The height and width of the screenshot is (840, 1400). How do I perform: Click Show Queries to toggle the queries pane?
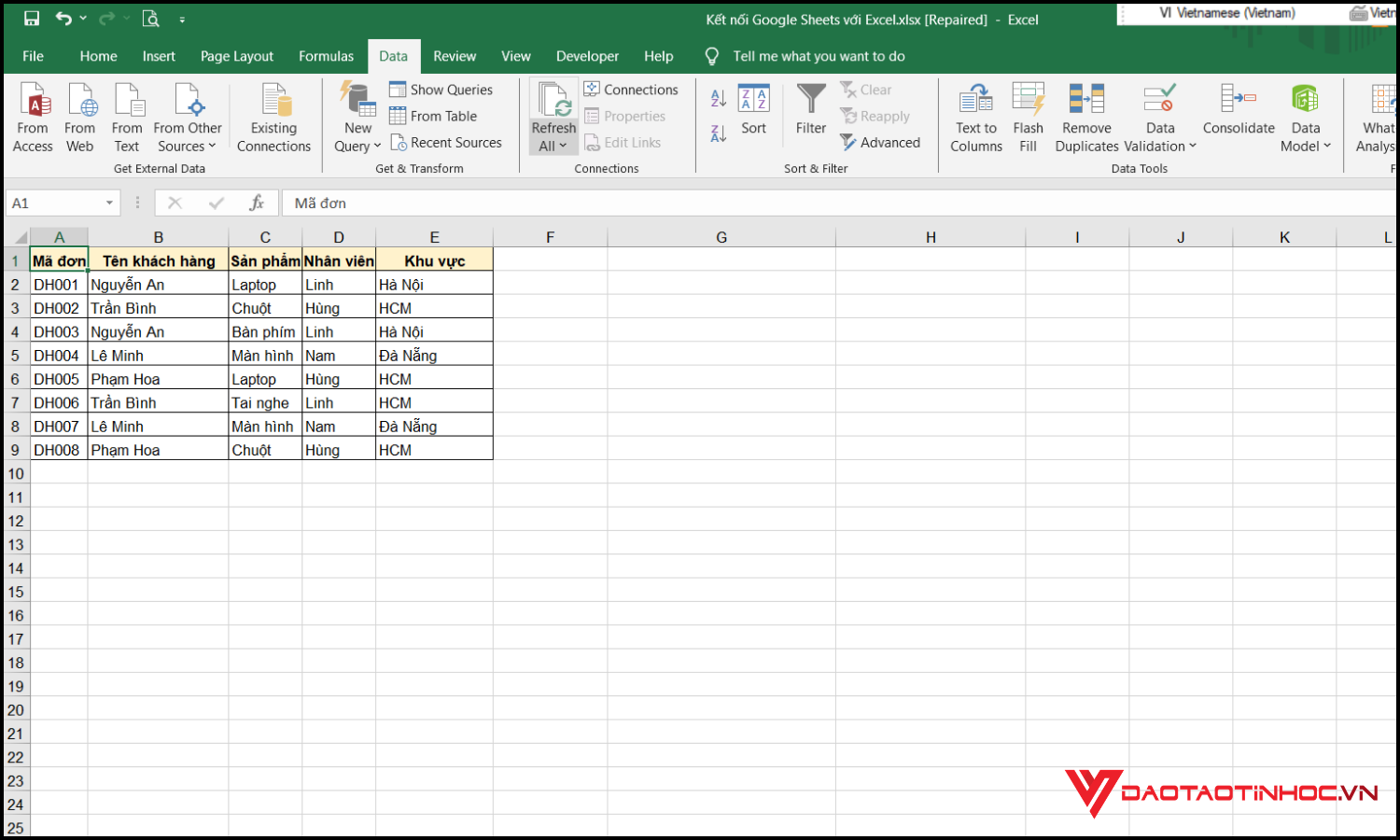[x=441, y=89]
